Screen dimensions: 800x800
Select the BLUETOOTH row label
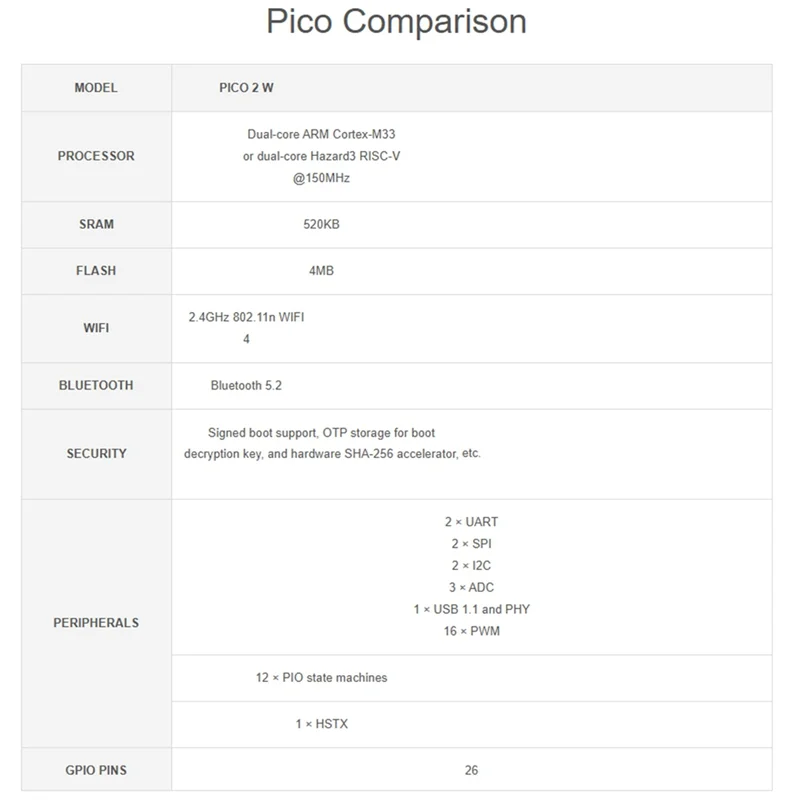click(96, 385)
